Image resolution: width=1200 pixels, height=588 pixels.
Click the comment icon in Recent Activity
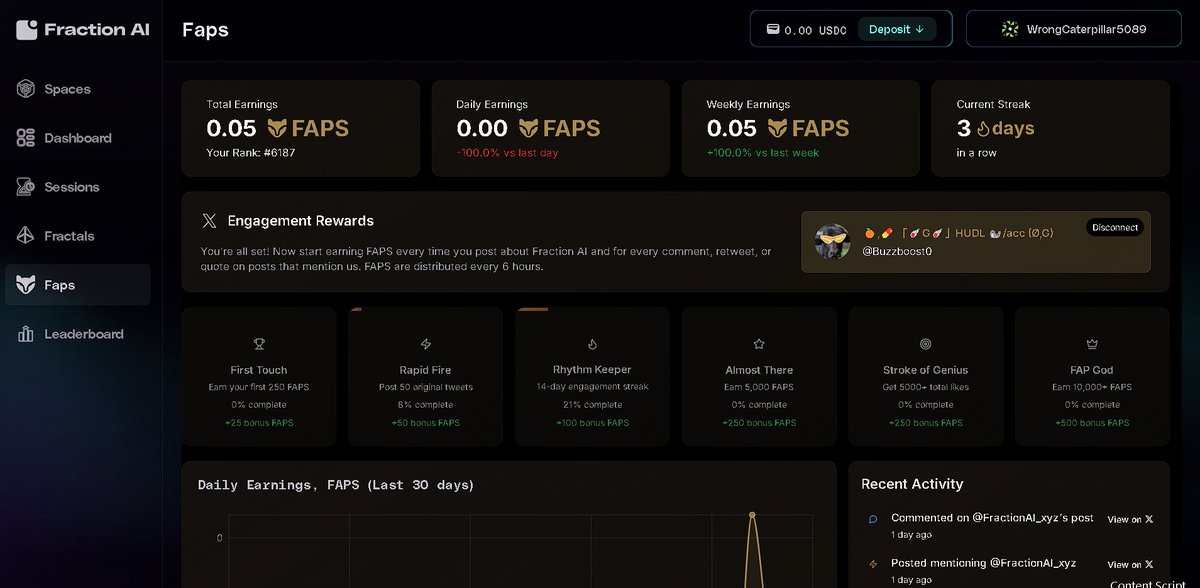[x=873, y=519]
